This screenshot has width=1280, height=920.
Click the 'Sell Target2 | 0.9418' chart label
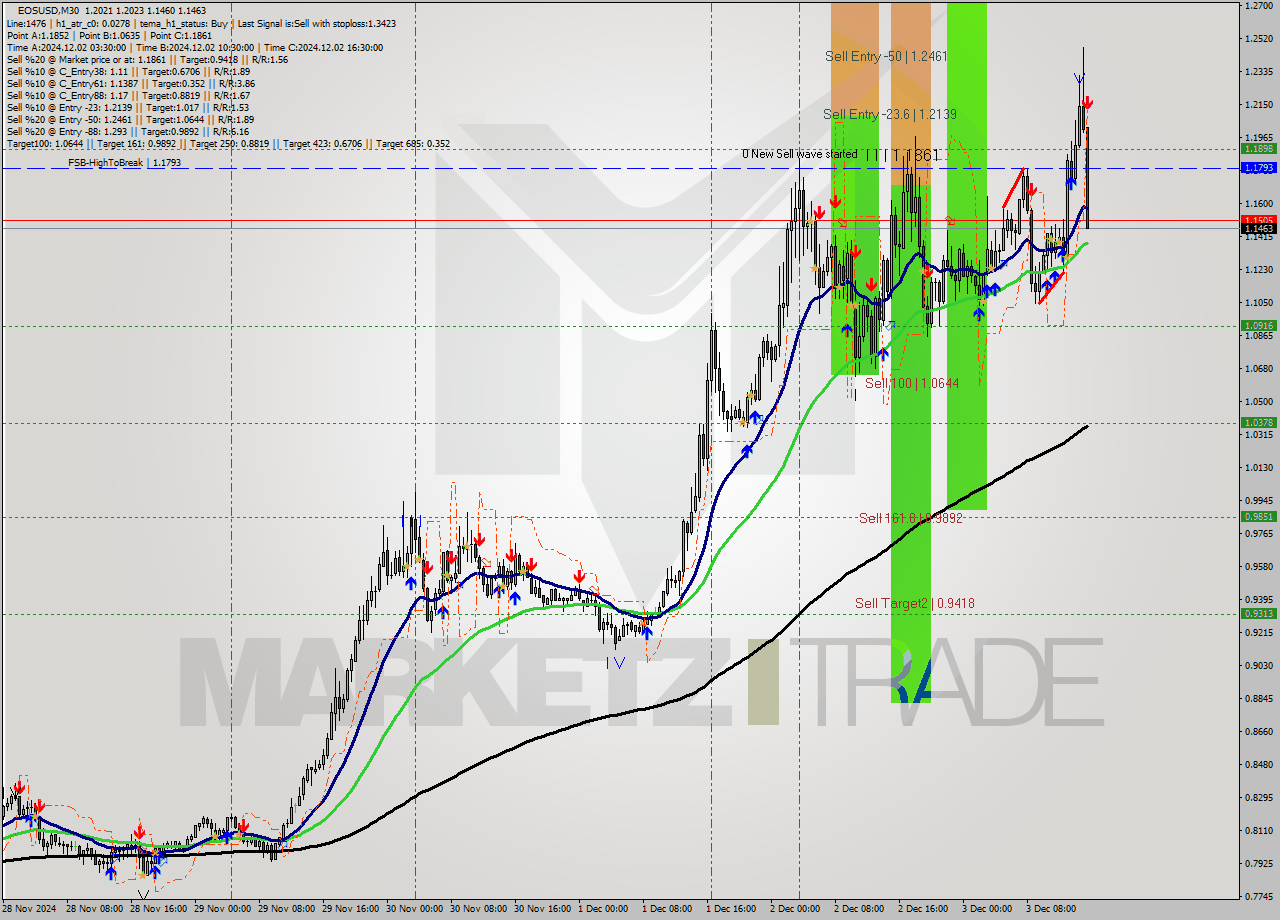tap(915, 603)
